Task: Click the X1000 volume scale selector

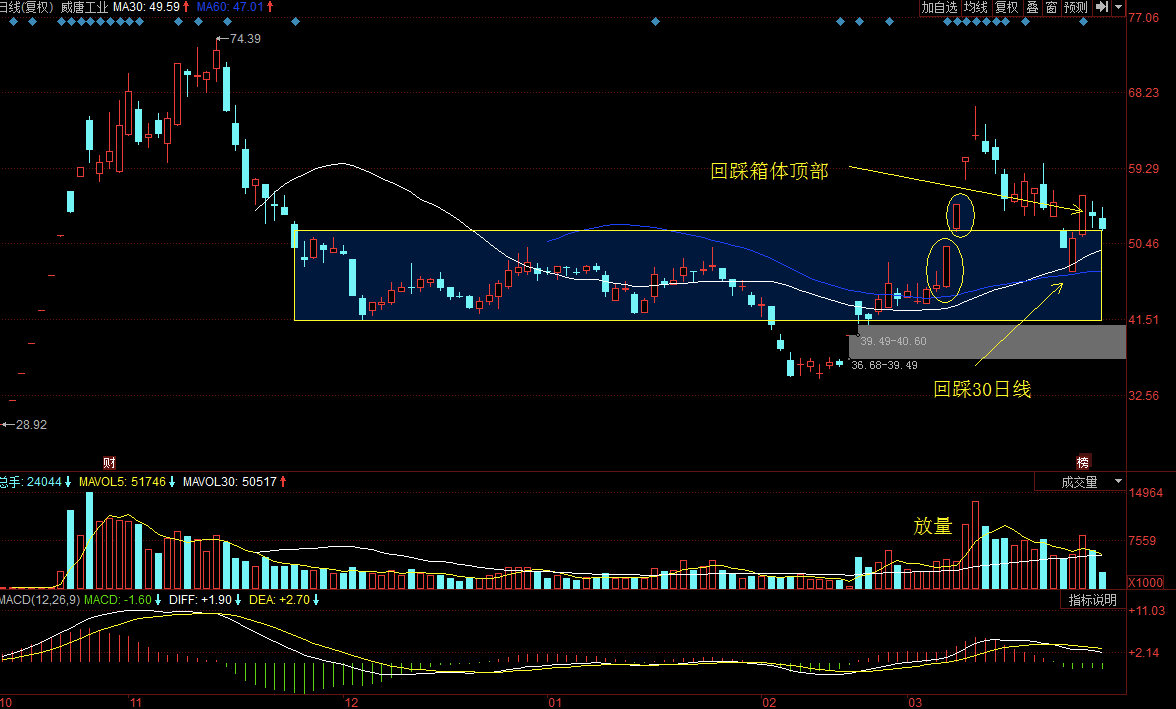Action: 1145,583
